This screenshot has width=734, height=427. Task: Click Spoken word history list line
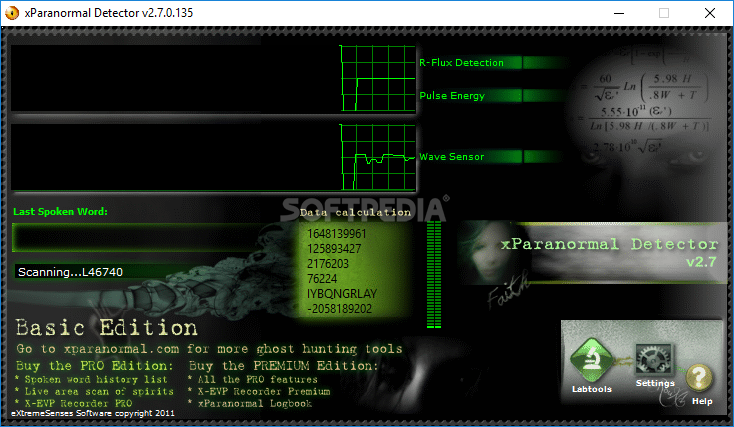coord(91,379)
